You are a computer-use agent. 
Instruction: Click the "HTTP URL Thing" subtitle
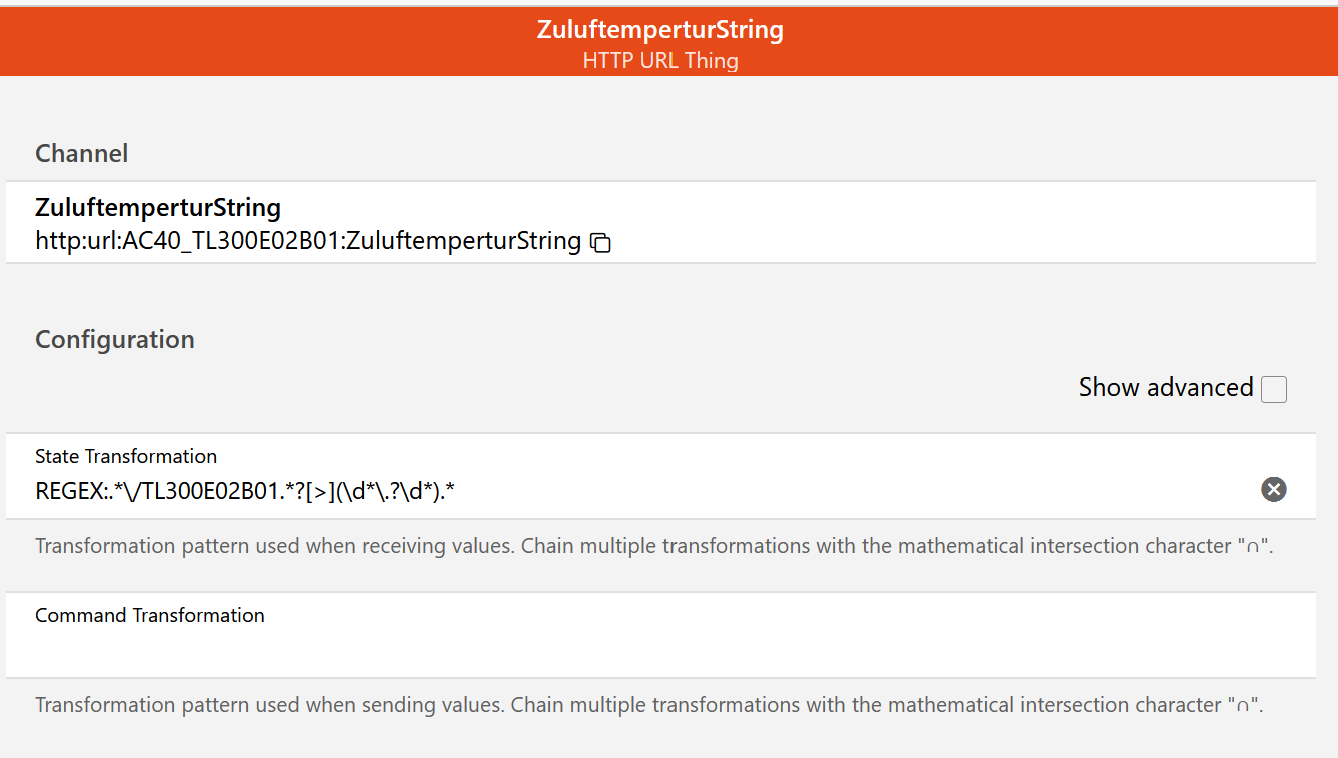[660, 60]
